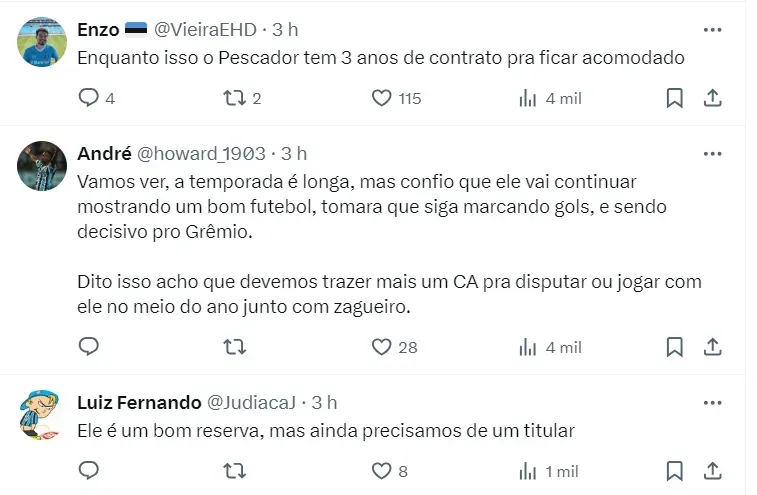The image size is (757, 495).
Task: Bookmark André's tweet
Action: [675, 347]
